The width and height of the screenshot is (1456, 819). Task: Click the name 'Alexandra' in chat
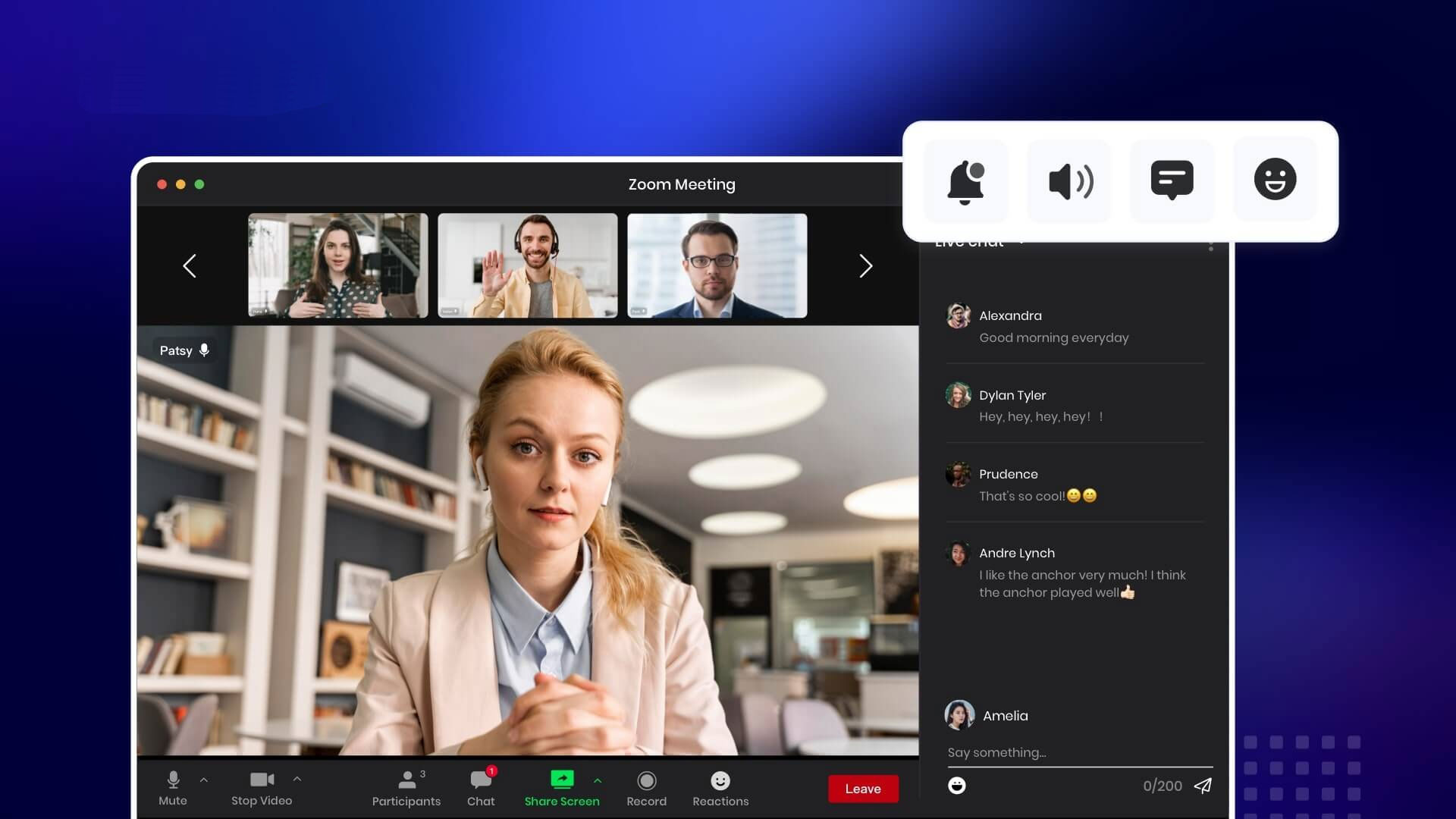[1010, 315]
